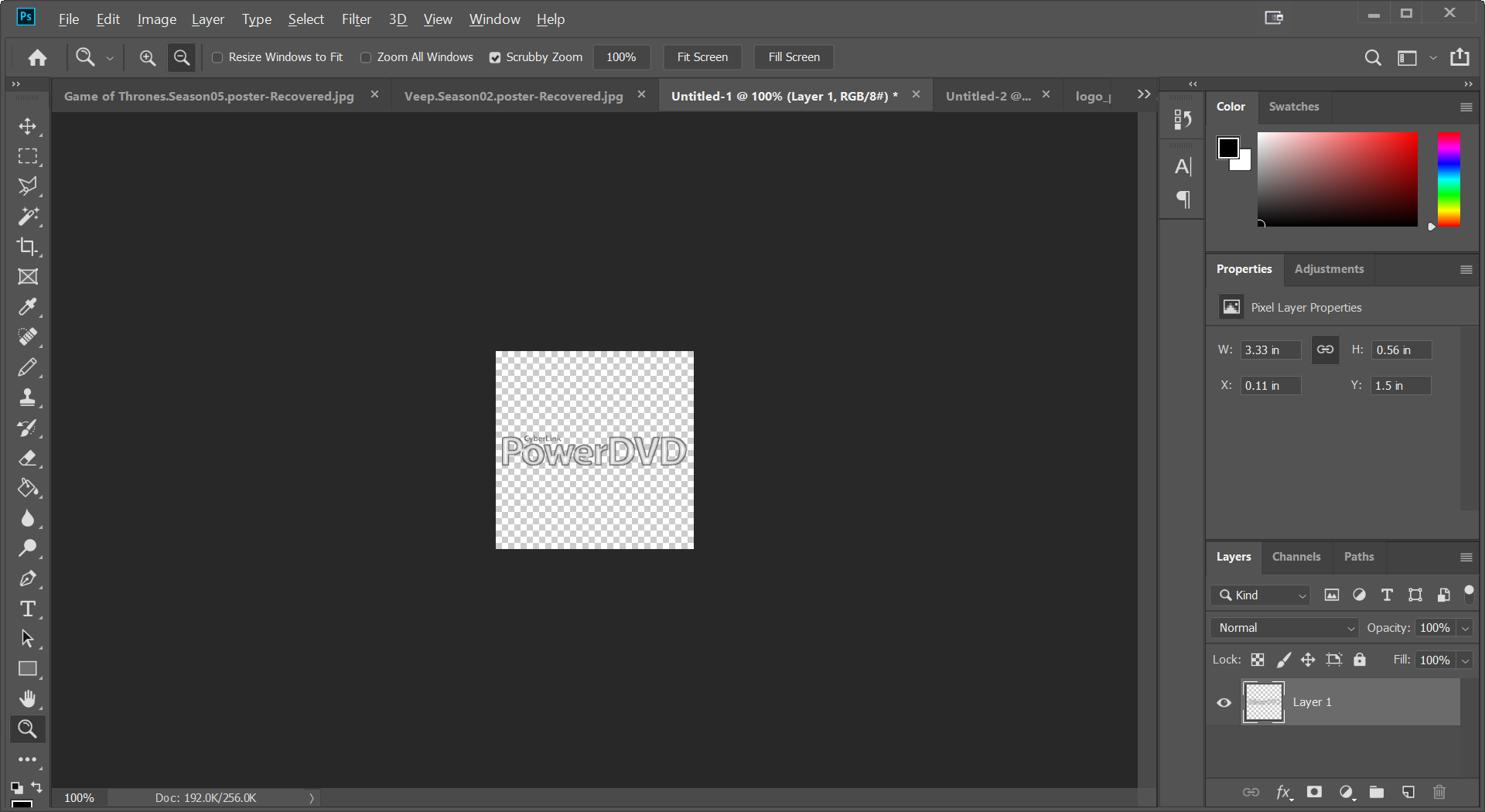Click the Search icon in options bar
Screen dimensions: 1485x812
click(1373, 57)
